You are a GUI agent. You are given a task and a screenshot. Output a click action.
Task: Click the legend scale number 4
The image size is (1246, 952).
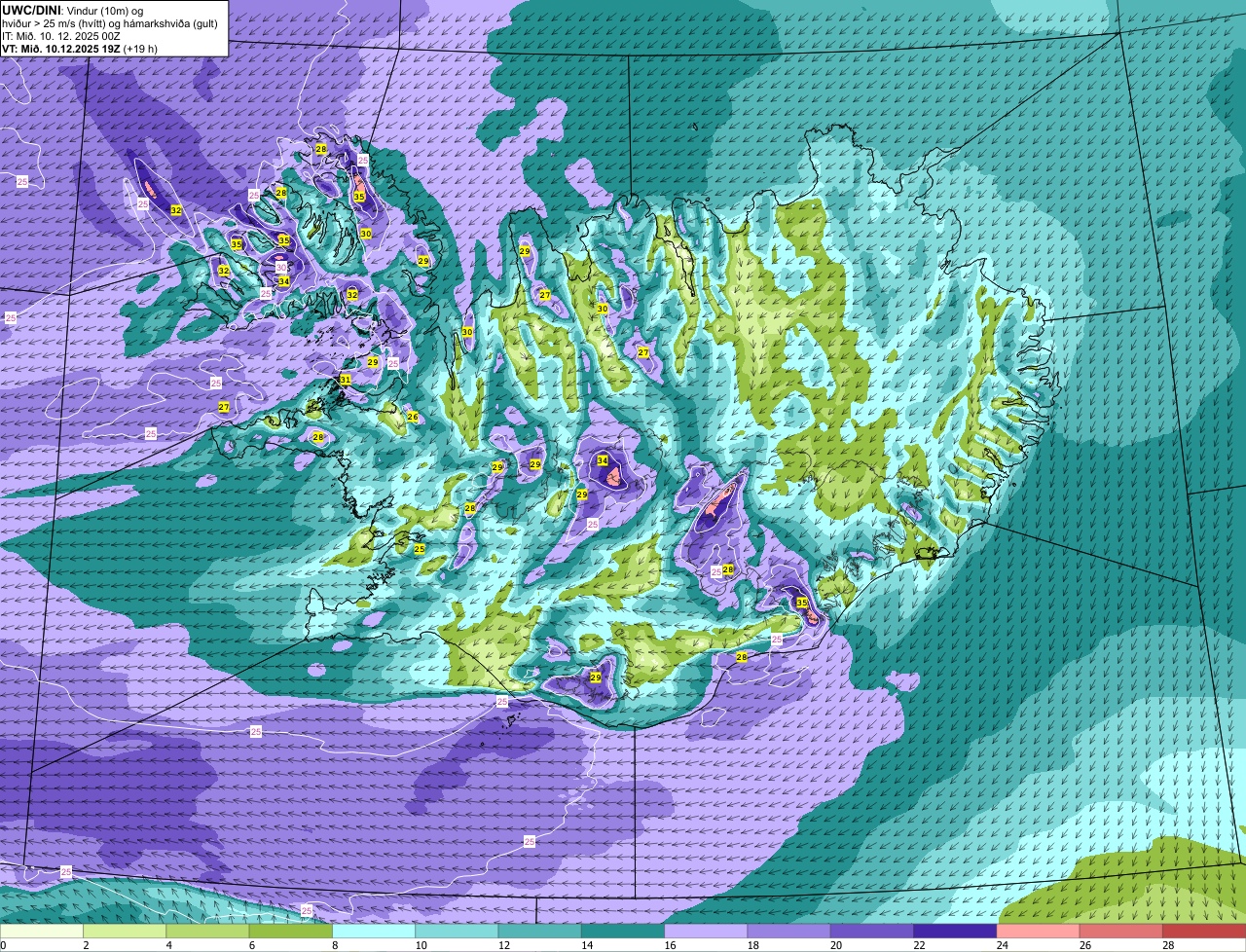[168, 945]
